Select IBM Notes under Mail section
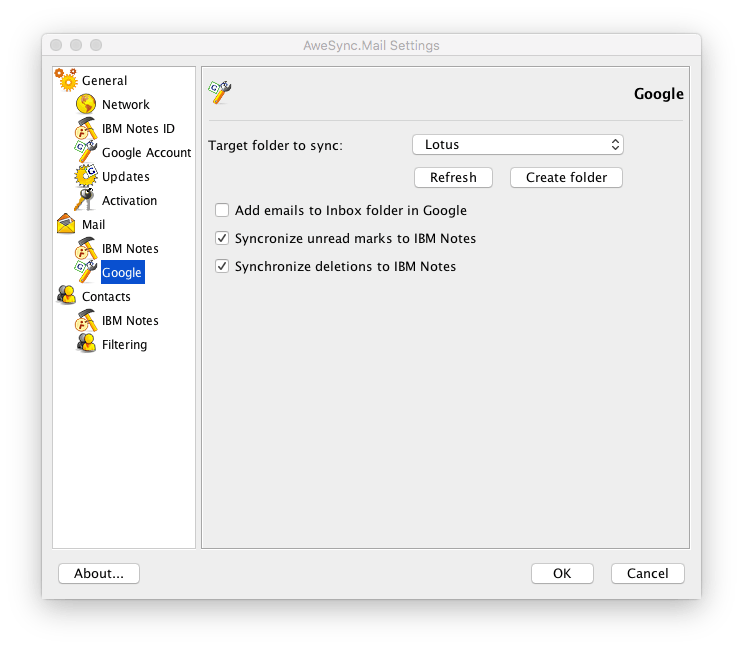 coord(130,248)
